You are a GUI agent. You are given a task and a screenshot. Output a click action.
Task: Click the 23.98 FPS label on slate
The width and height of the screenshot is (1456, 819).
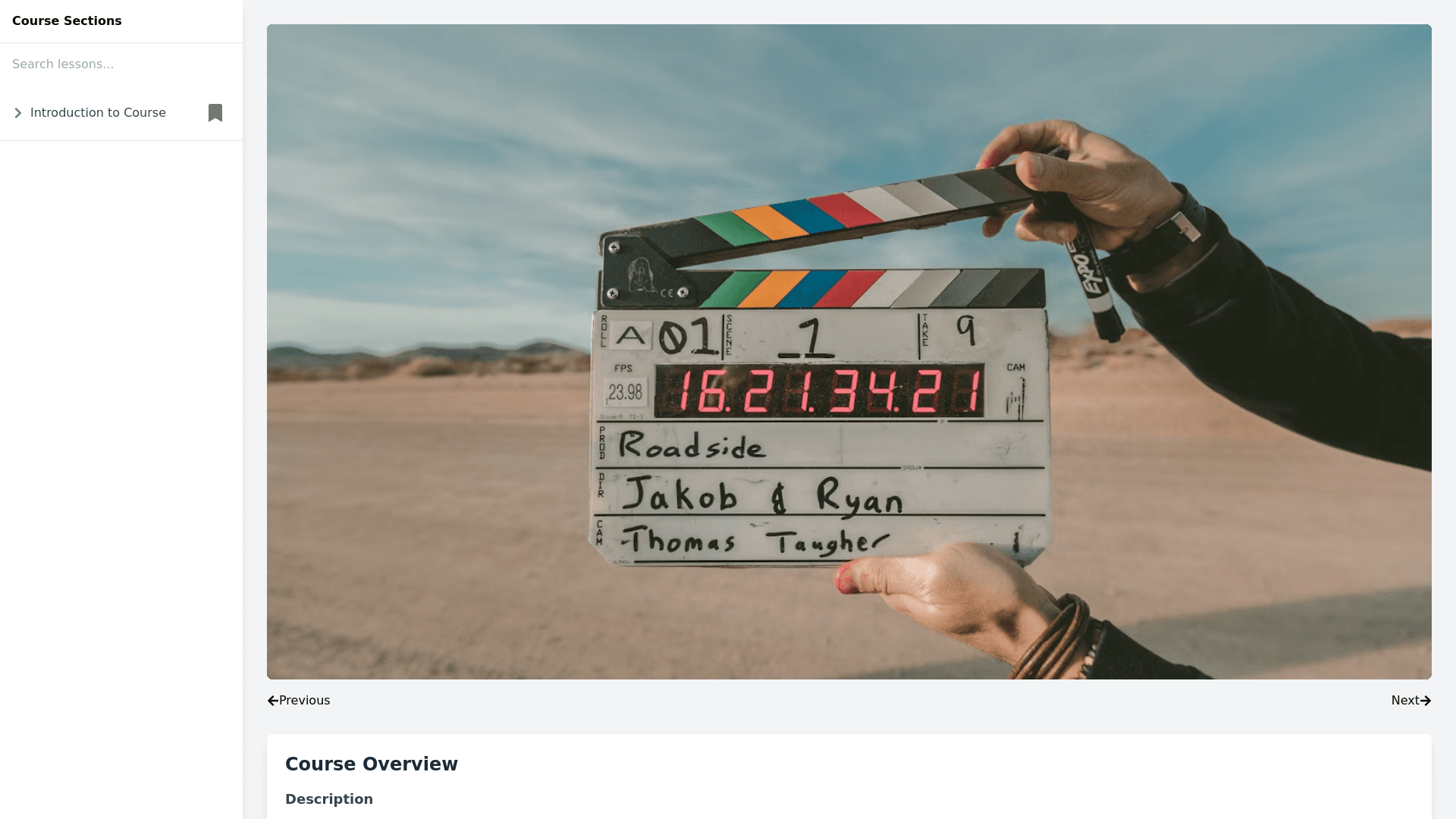(626, 392)
